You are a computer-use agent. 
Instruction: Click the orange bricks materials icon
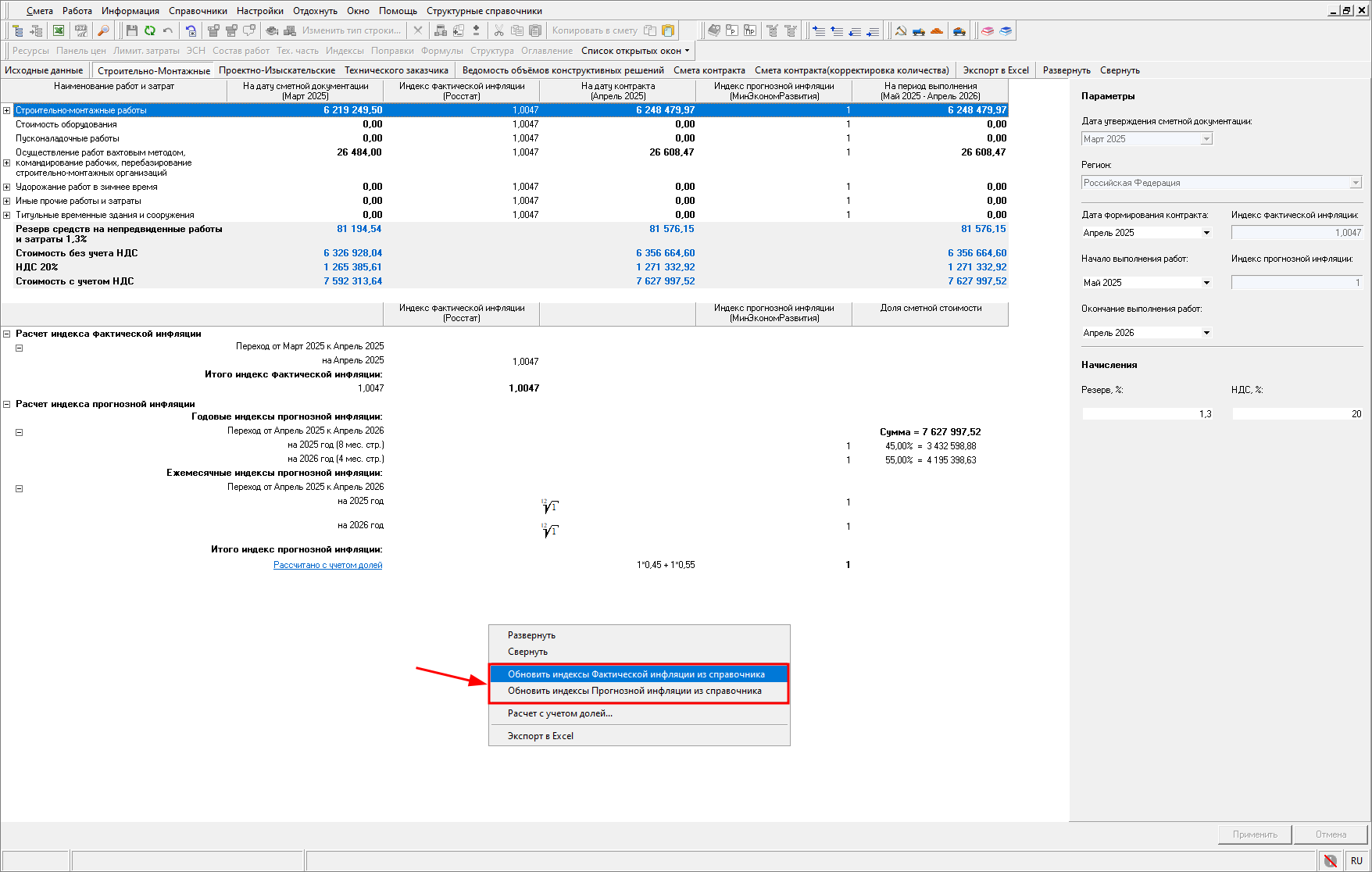coord(937,30)
